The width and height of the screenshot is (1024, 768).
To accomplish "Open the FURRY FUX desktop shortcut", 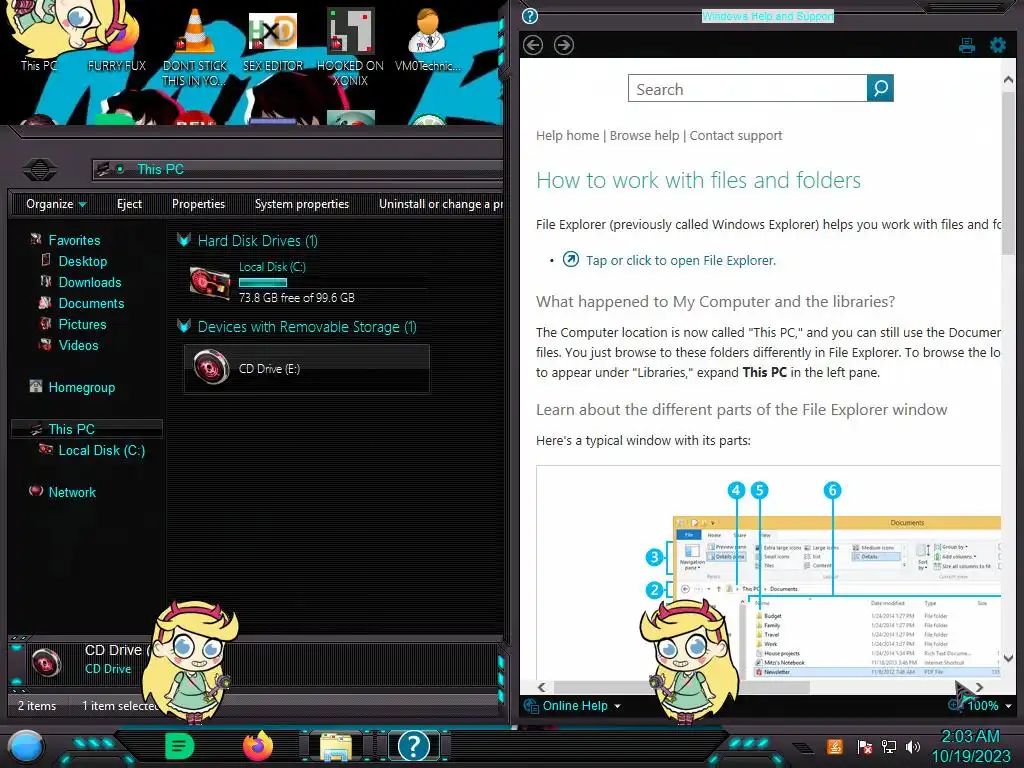I will (x=117, y=39).
